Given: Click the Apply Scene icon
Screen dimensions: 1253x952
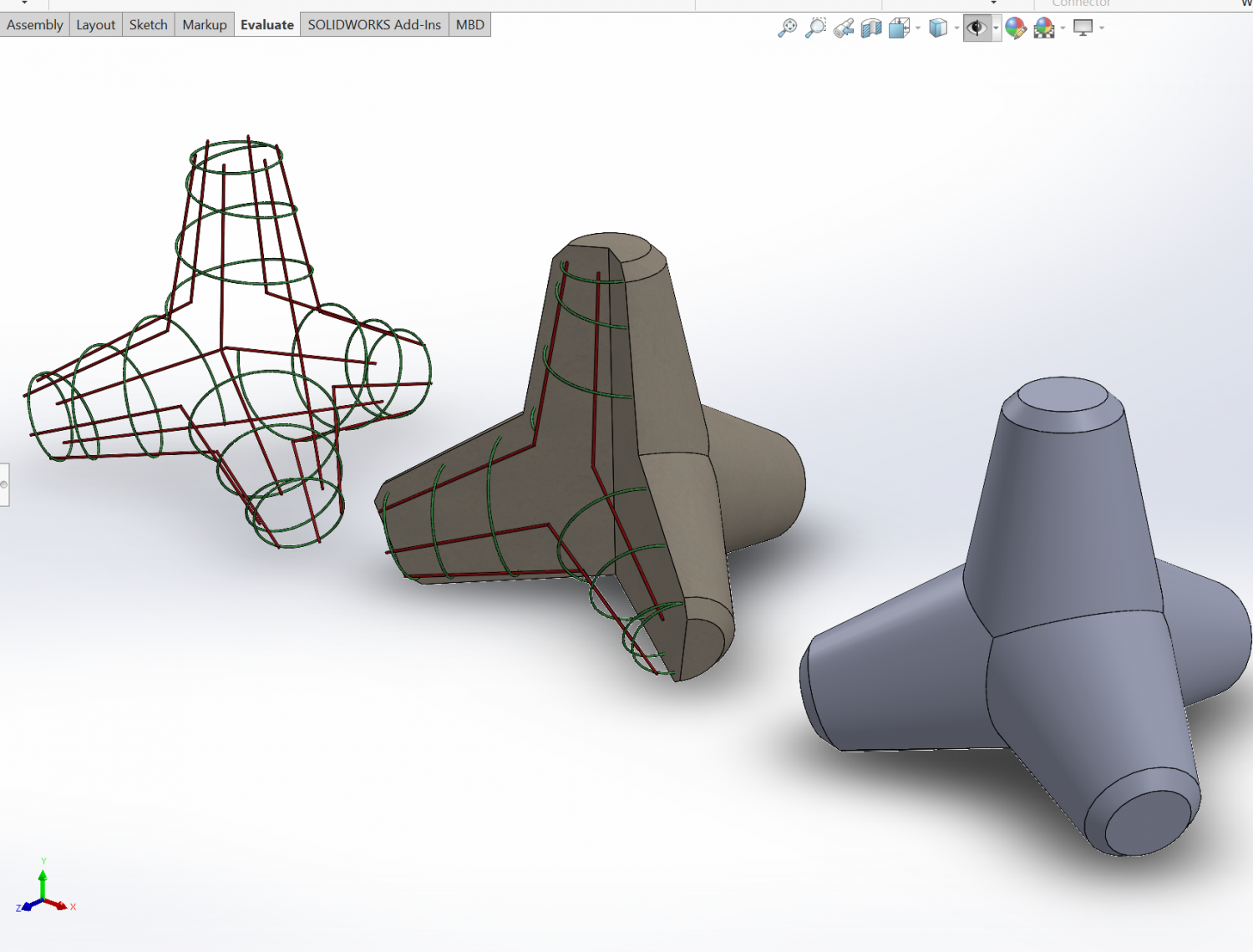Looking at the screenshot, I should pyautogui.click(x=1042, y=28).
